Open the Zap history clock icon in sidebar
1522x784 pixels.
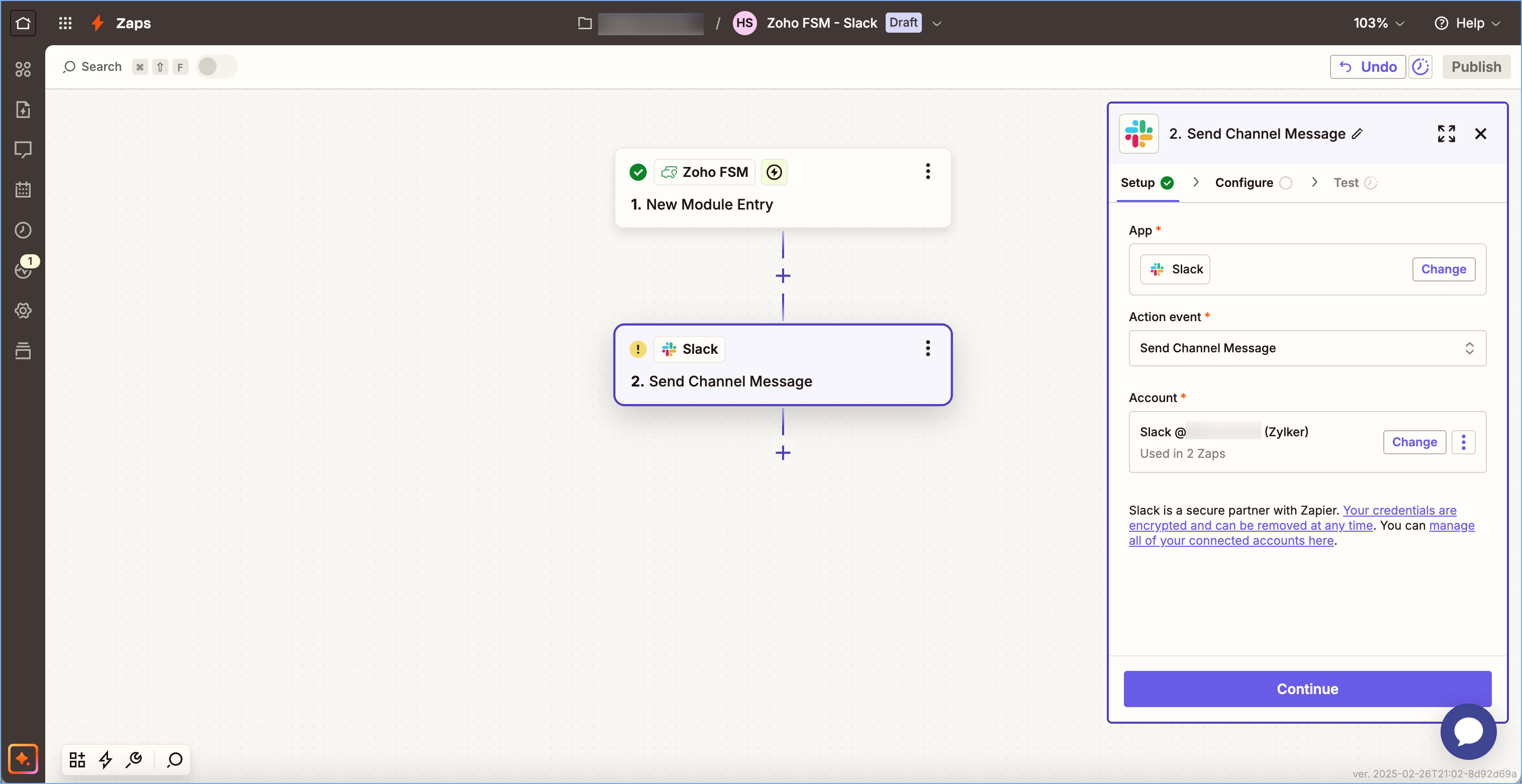click(x=23, y=230)
